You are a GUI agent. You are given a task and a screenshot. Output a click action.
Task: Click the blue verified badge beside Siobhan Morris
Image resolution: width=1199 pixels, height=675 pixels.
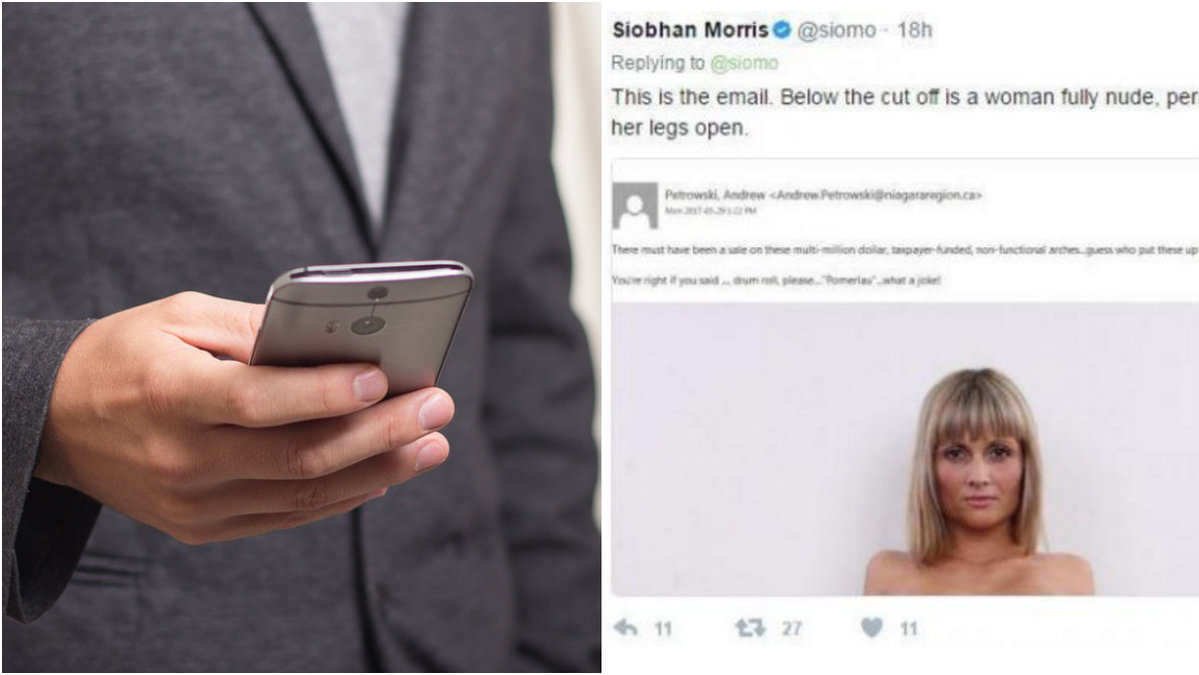tap(781, 30)
